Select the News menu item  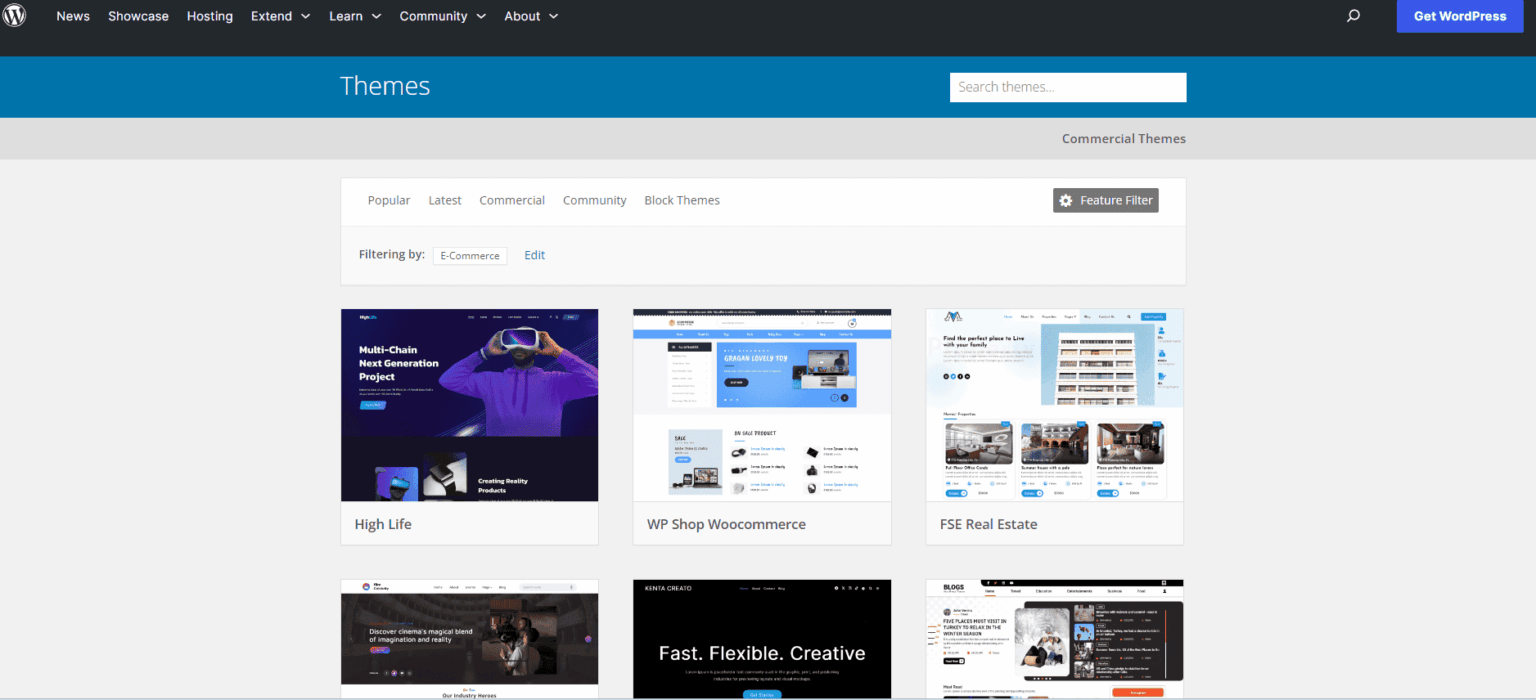pos(72,16)
